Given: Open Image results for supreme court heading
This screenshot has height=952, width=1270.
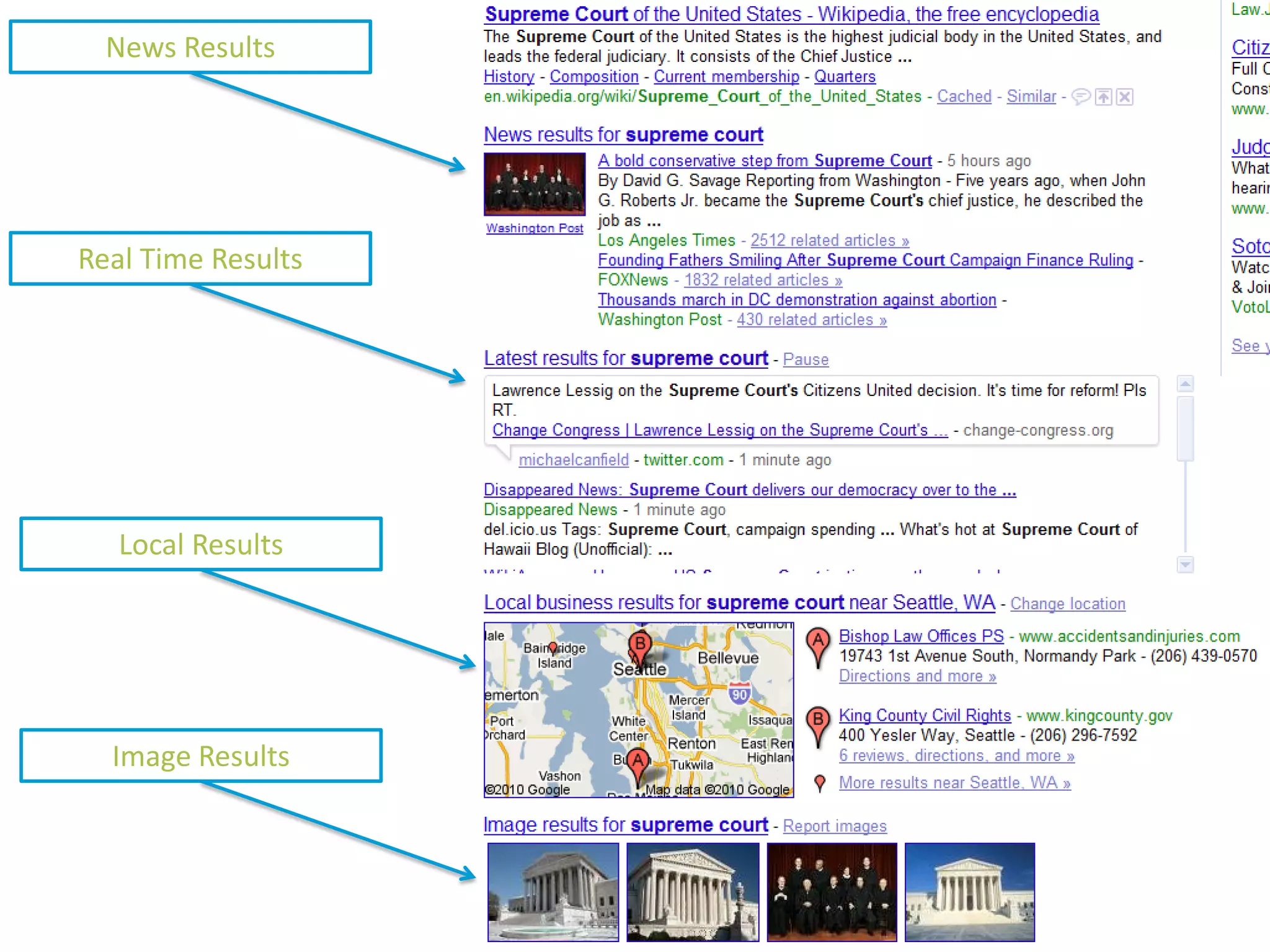Looking at the screenshot, I should pos(626,825).
